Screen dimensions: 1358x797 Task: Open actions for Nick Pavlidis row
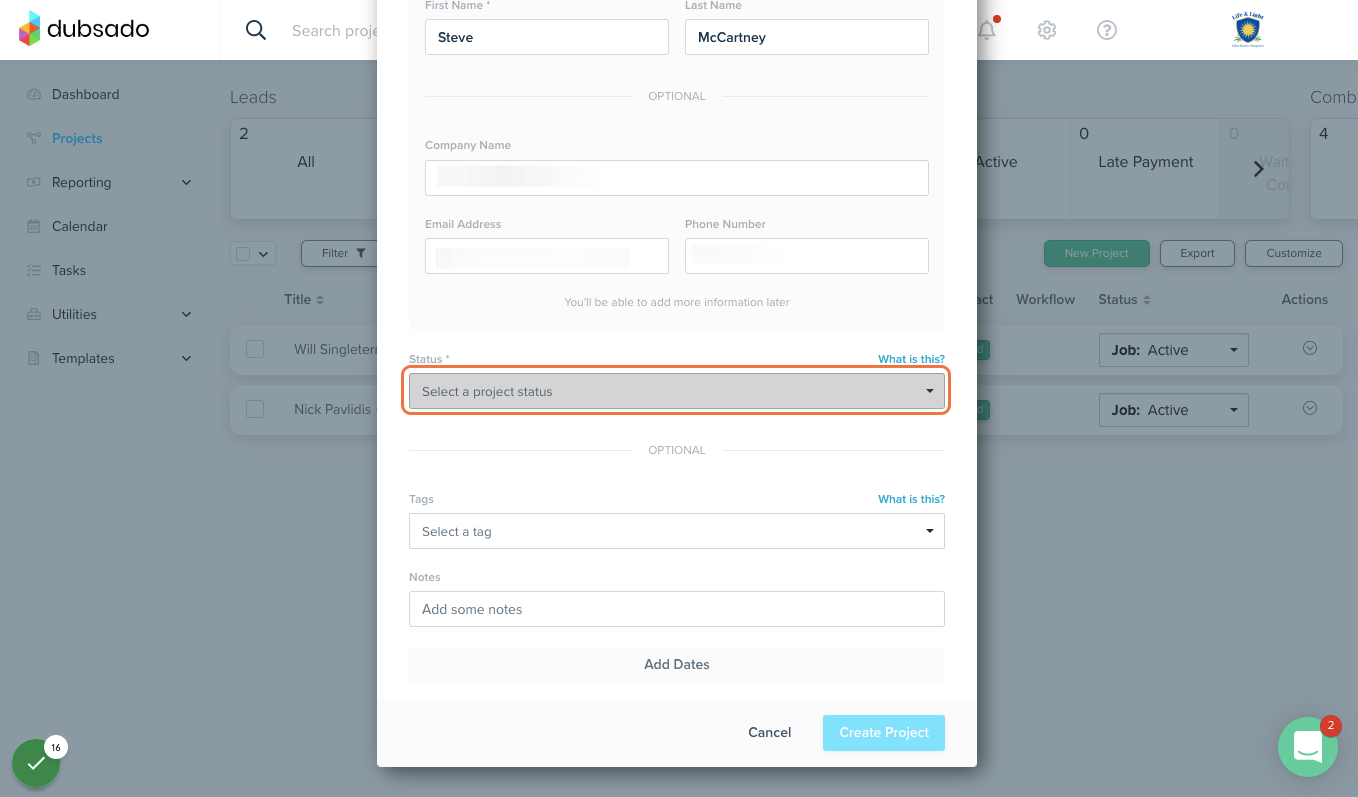[x=1310, y=408]
